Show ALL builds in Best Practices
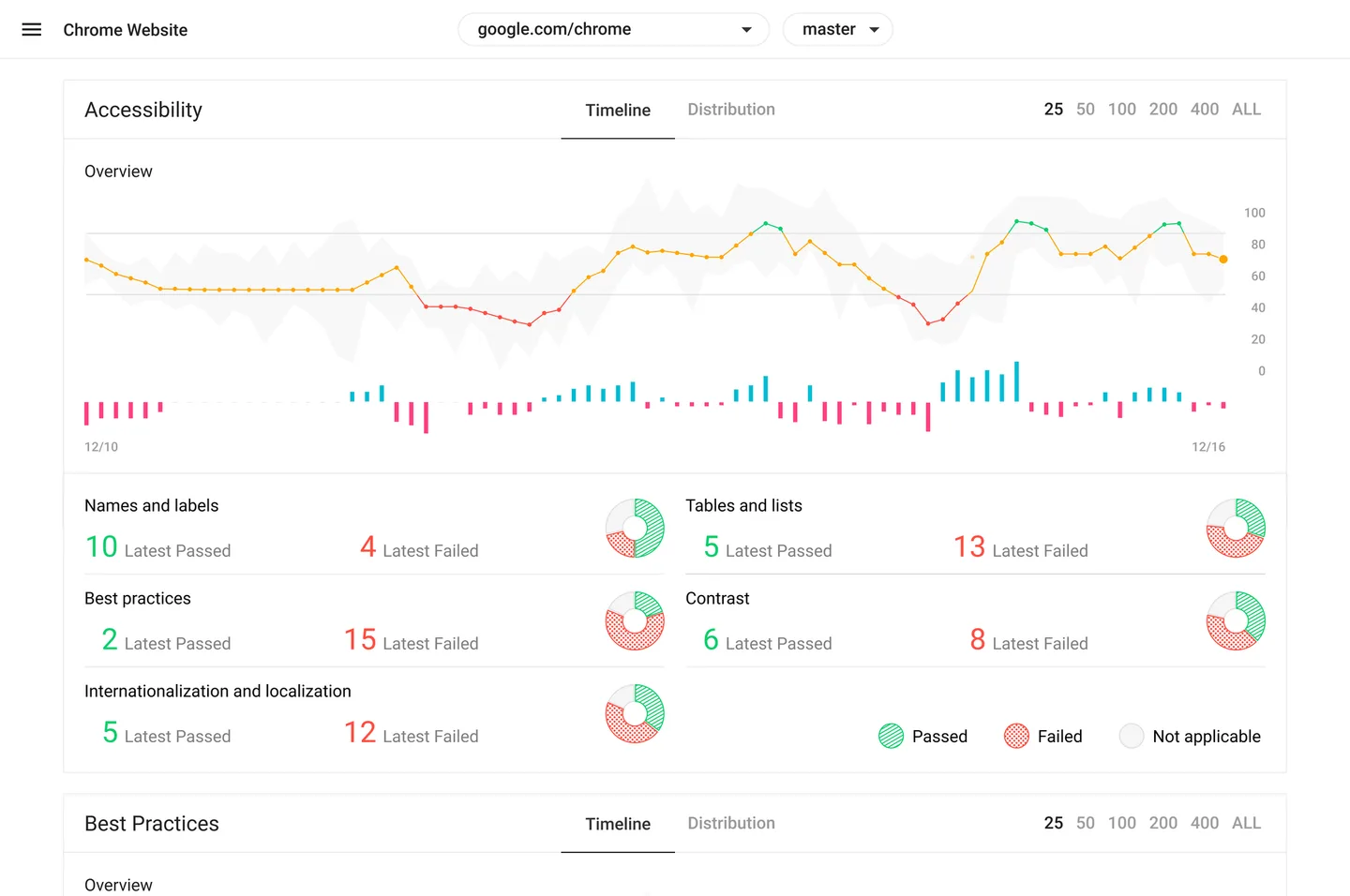This screenshot has width=1350, height=896. click(1247, 824)
